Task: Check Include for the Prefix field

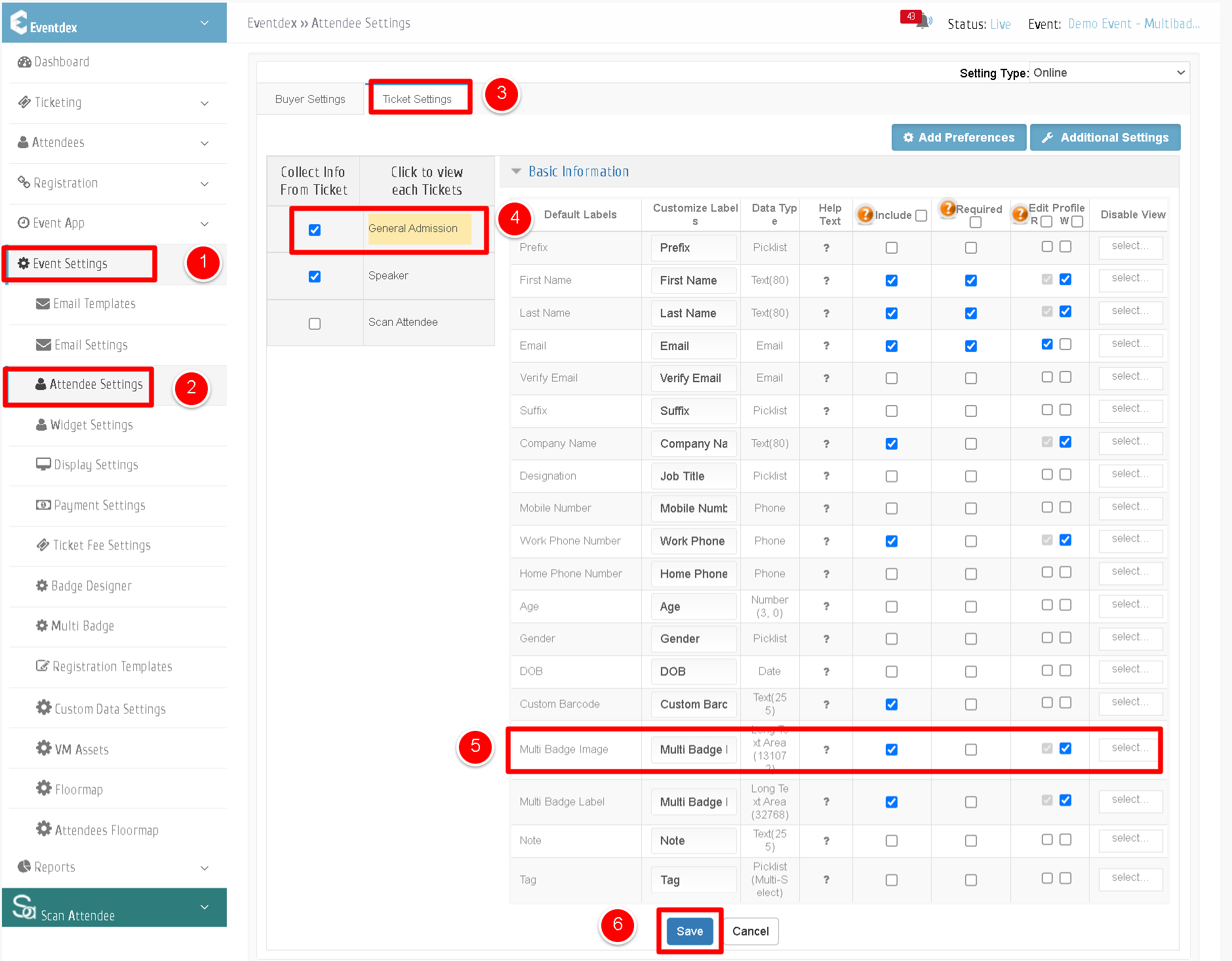Action: (x=892, y=248)
